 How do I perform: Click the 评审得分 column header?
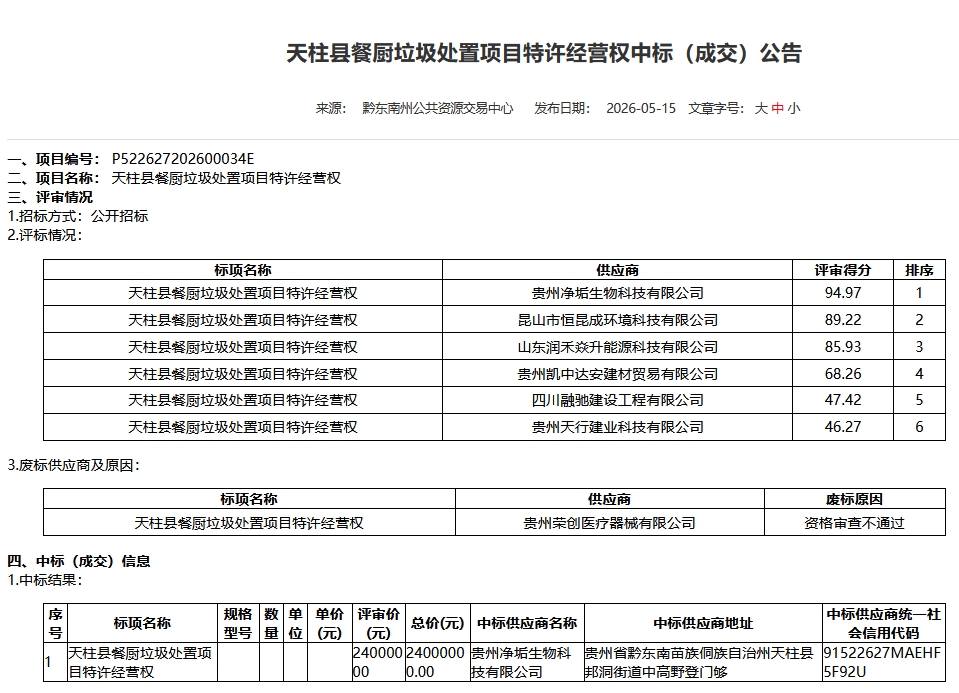[843, 270]
